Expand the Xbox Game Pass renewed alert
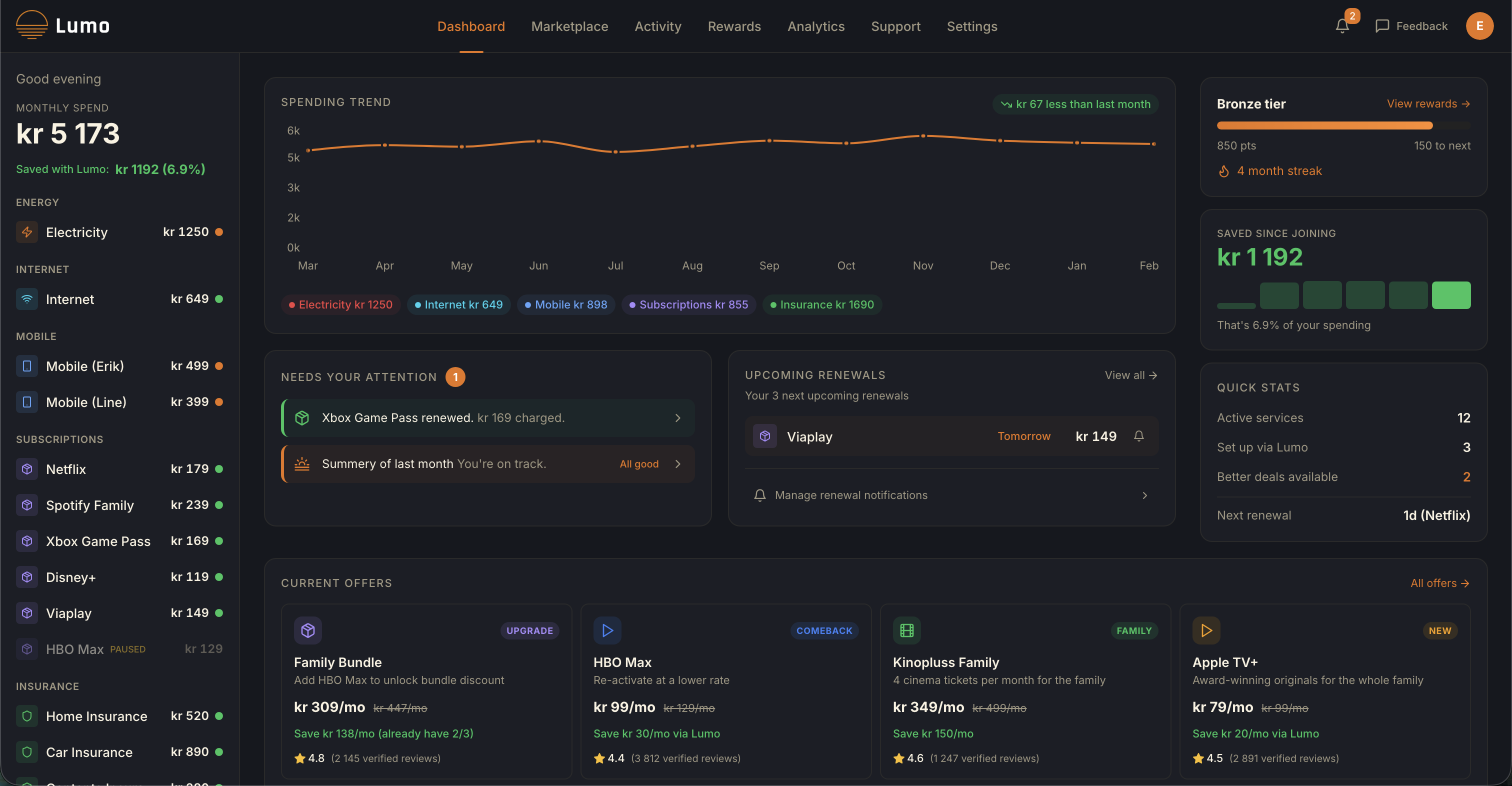The height and width of the screenshot is (786, 1512). coord(677,417)
